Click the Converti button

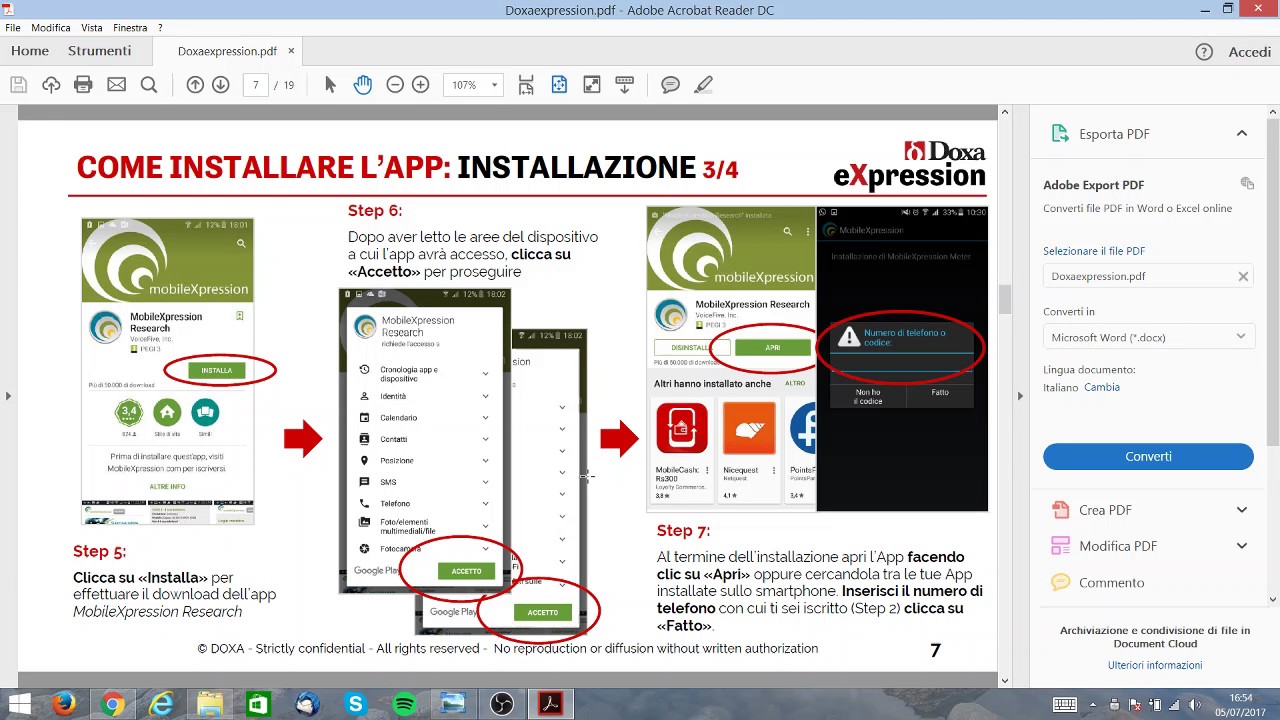(1148, 456)
